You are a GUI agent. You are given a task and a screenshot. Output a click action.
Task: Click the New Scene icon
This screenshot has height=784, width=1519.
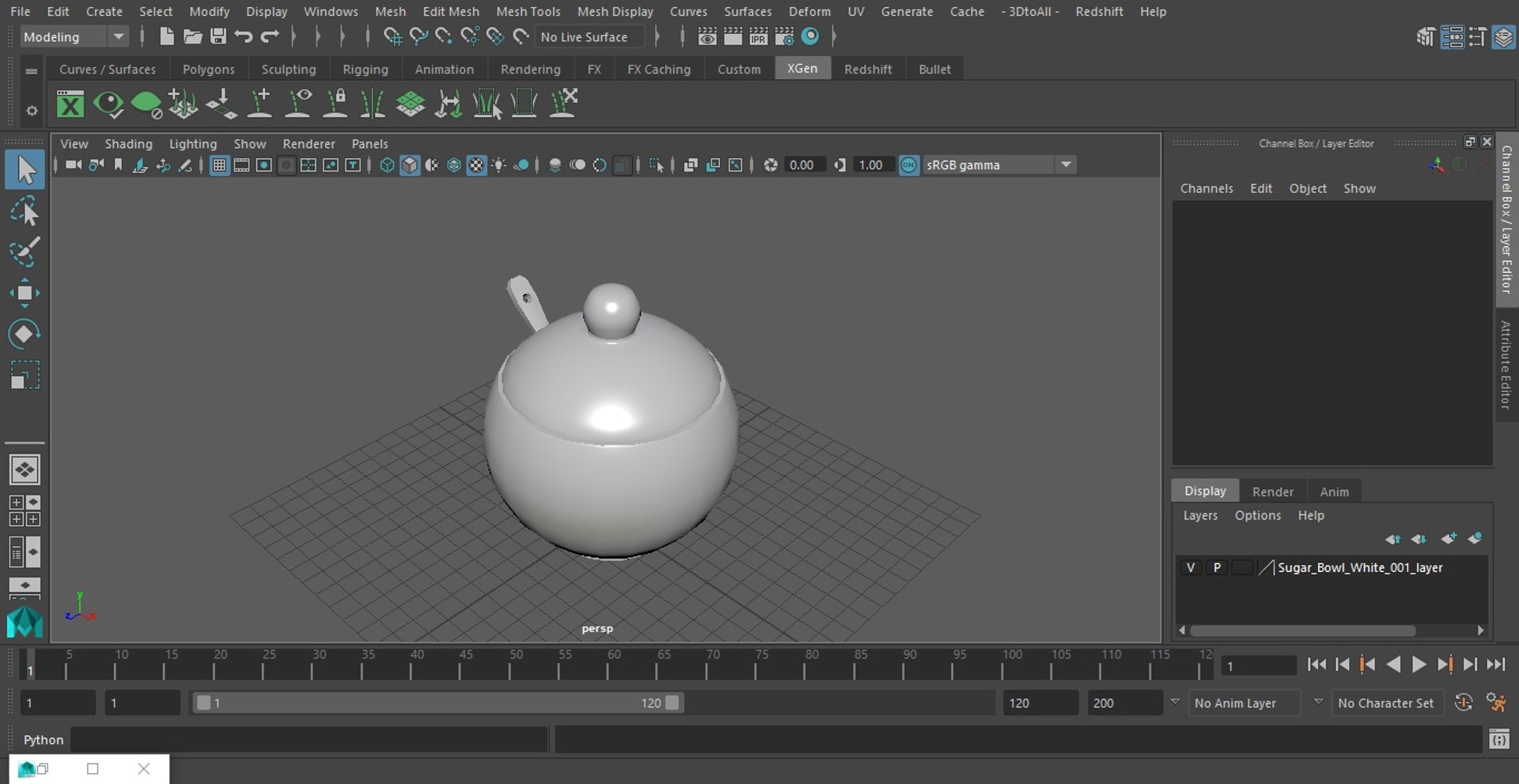point(166,36)
